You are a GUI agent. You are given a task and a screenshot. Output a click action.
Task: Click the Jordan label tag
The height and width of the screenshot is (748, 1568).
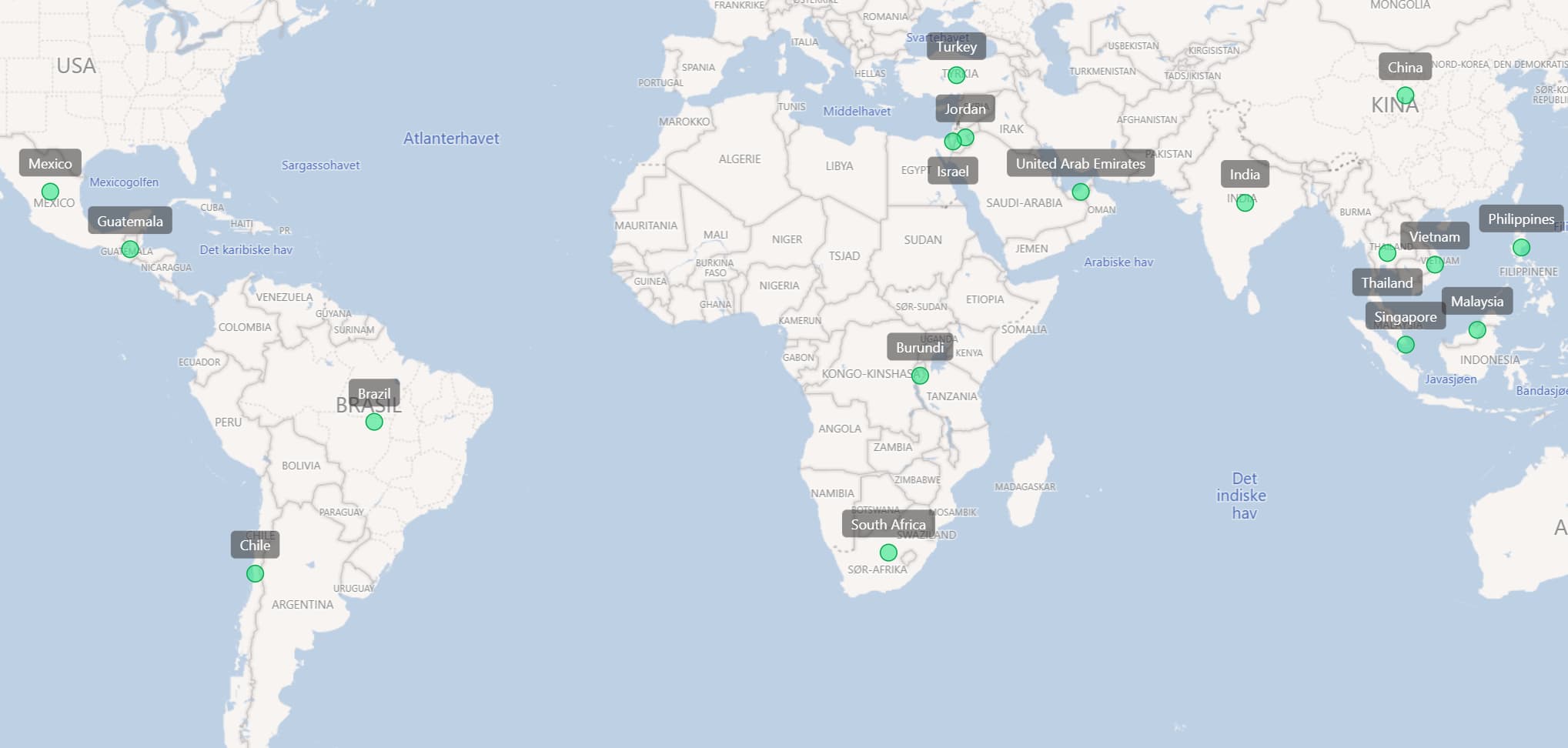(x=965, y=109)
